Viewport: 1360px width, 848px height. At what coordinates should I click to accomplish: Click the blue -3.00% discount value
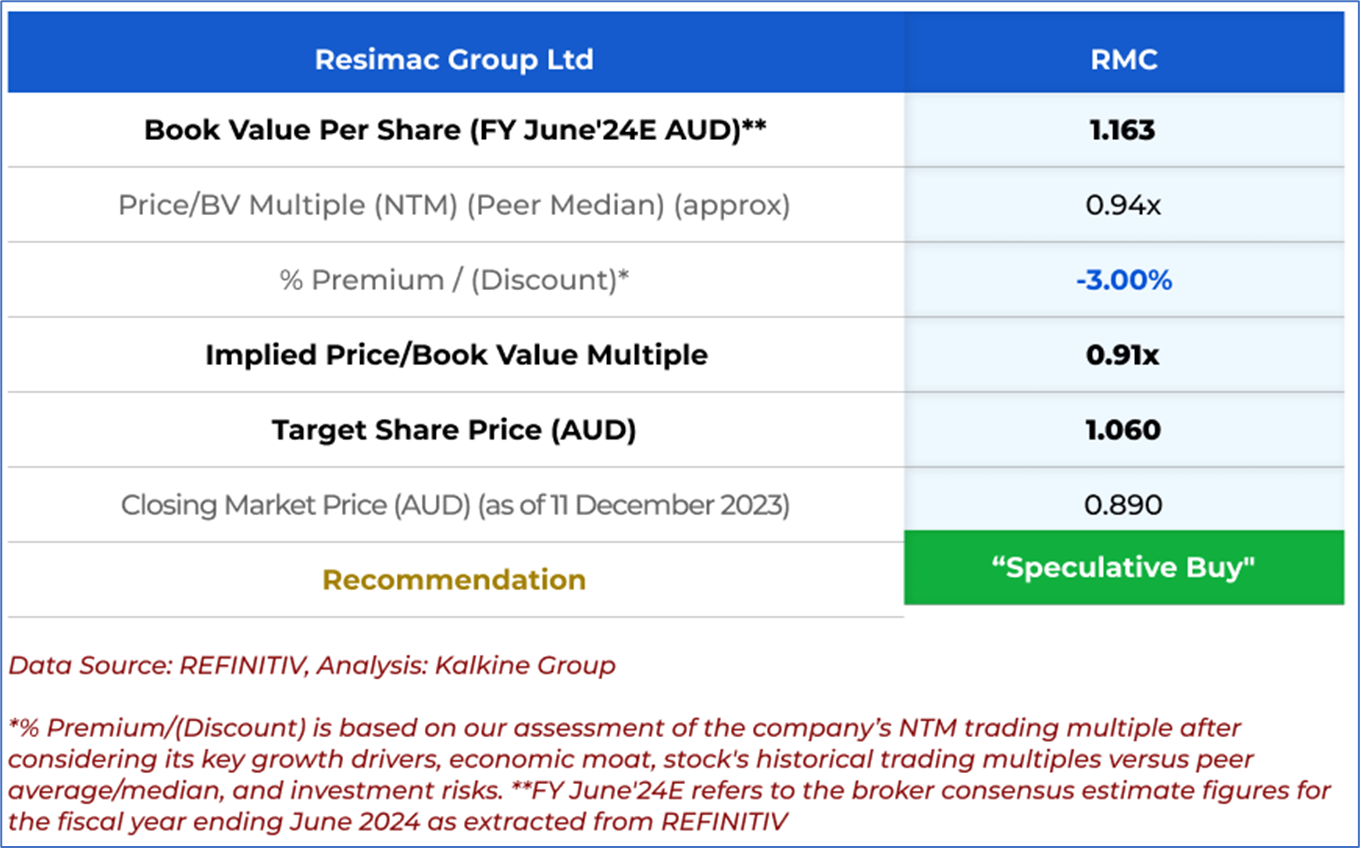[1123, 280]
